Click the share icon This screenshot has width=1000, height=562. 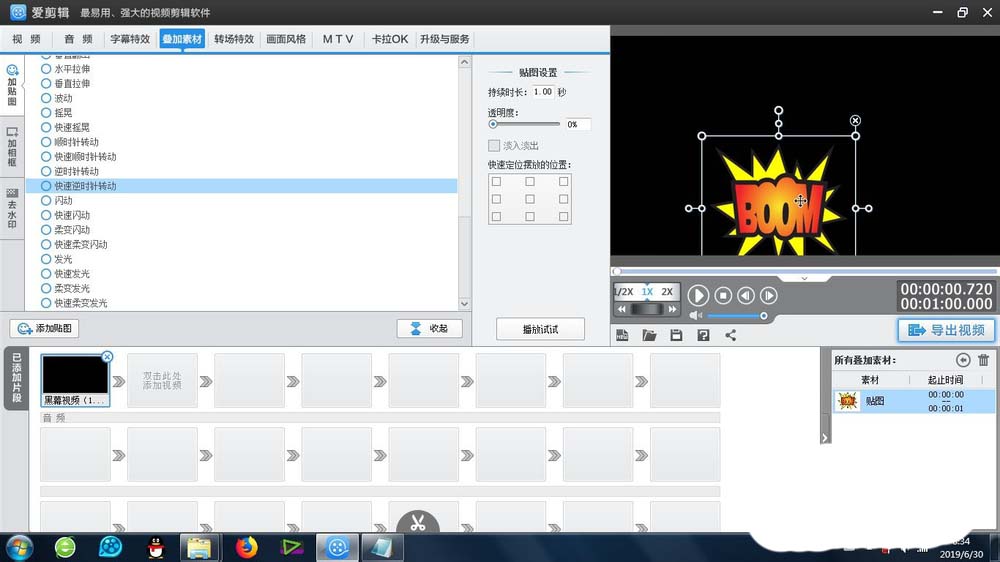tap(730, 336)
